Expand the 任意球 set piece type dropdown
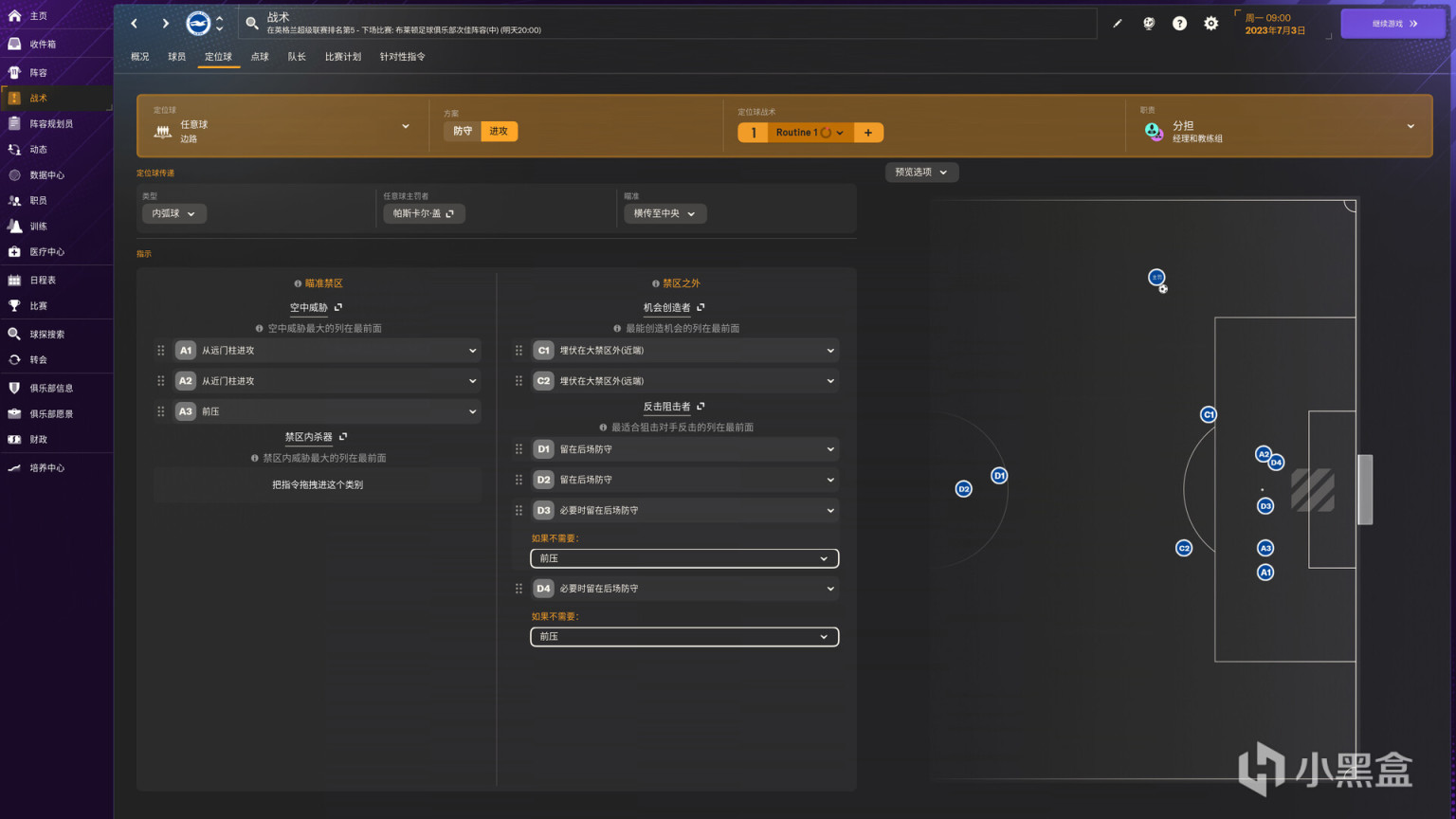This screenshot has width=1456, height=819. (x=282, y=126)
